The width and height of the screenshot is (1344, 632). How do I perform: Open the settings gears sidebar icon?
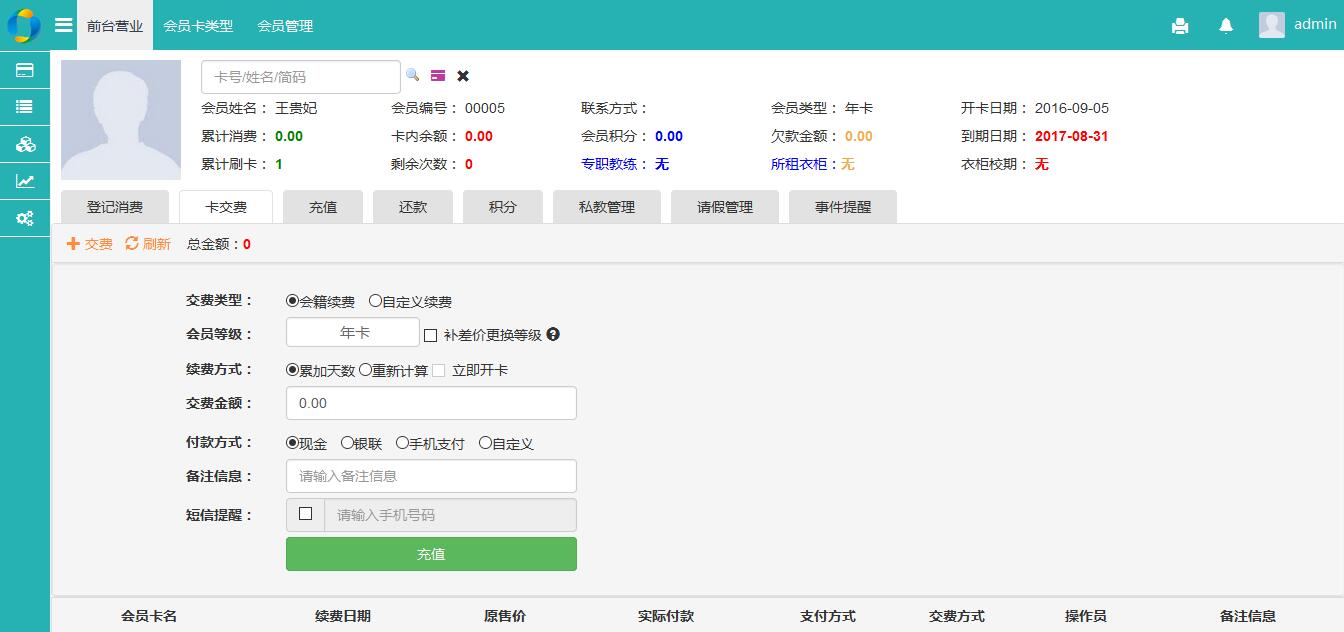25,218
